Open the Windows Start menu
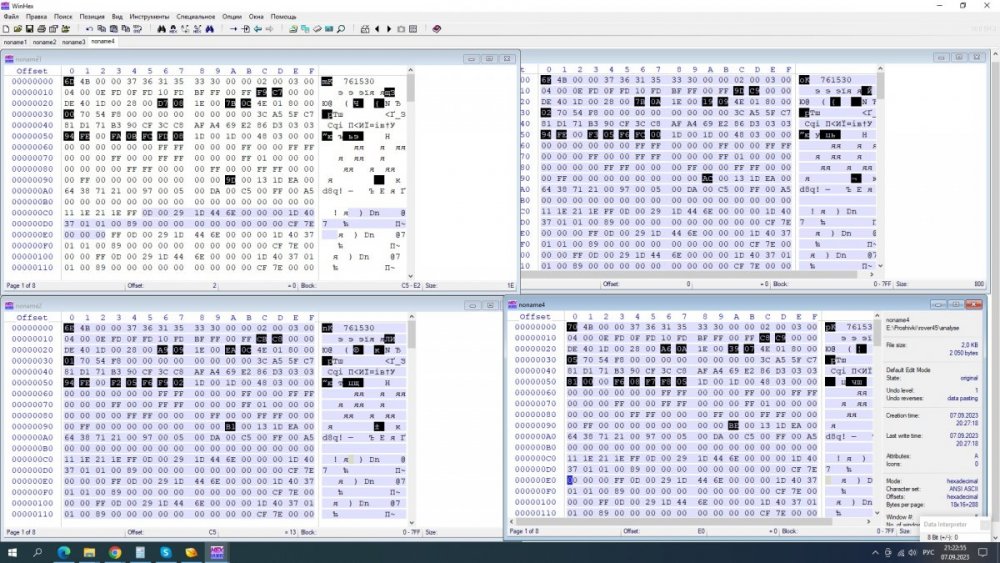 pyautogui.click(x=11, y=552)
